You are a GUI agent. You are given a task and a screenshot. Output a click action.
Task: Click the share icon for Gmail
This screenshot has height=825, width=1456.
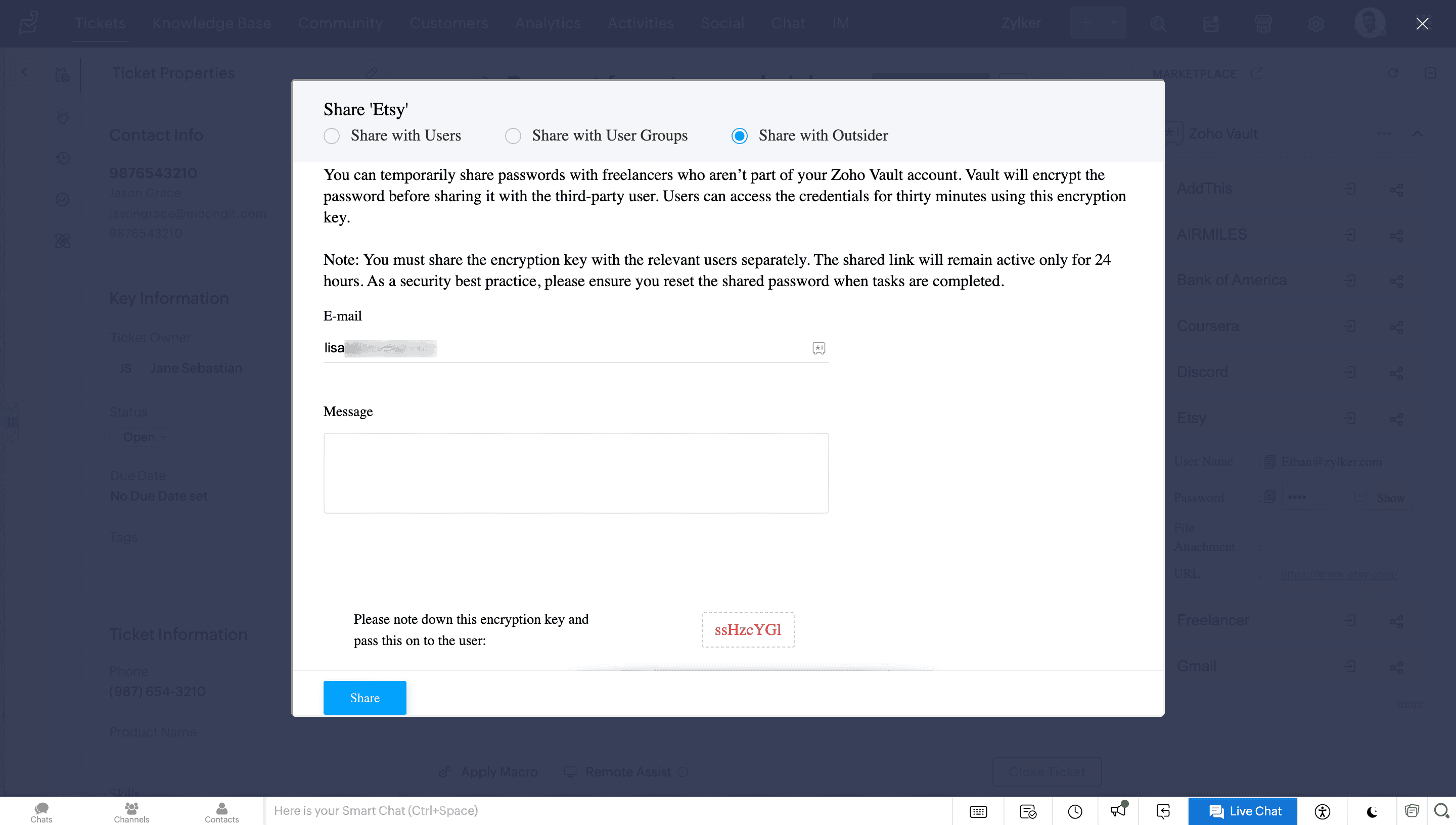pyautogui.click(x=1396, y=667)
